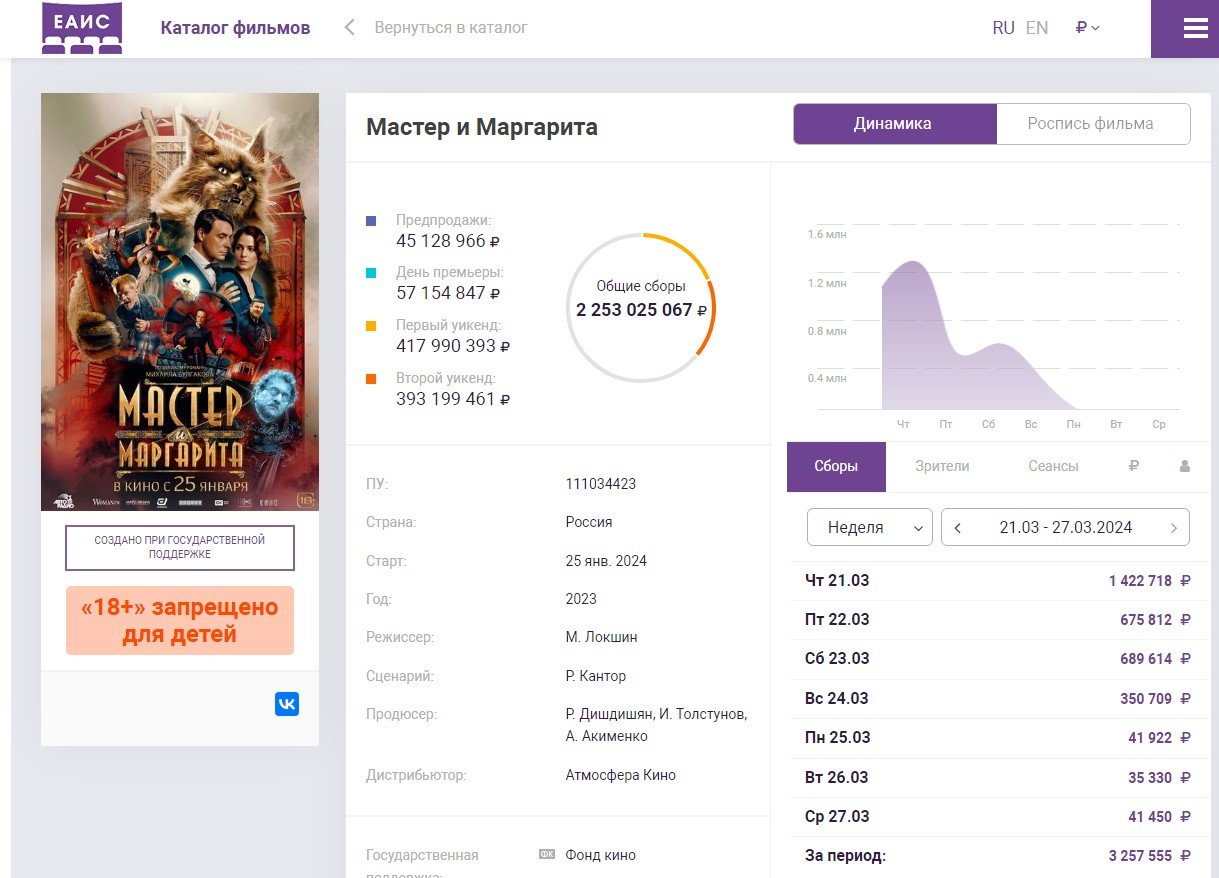This screenshot has width=1219, height=878.
Task: Switch chart to ruble icon view
Action: click(x=1134, y=466)
